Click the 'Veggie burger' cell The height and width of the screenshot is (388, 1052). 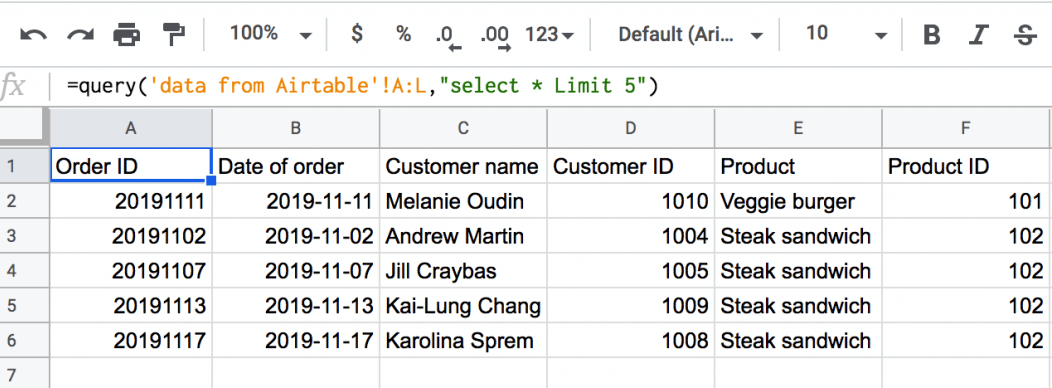click(x=798, y=201)
